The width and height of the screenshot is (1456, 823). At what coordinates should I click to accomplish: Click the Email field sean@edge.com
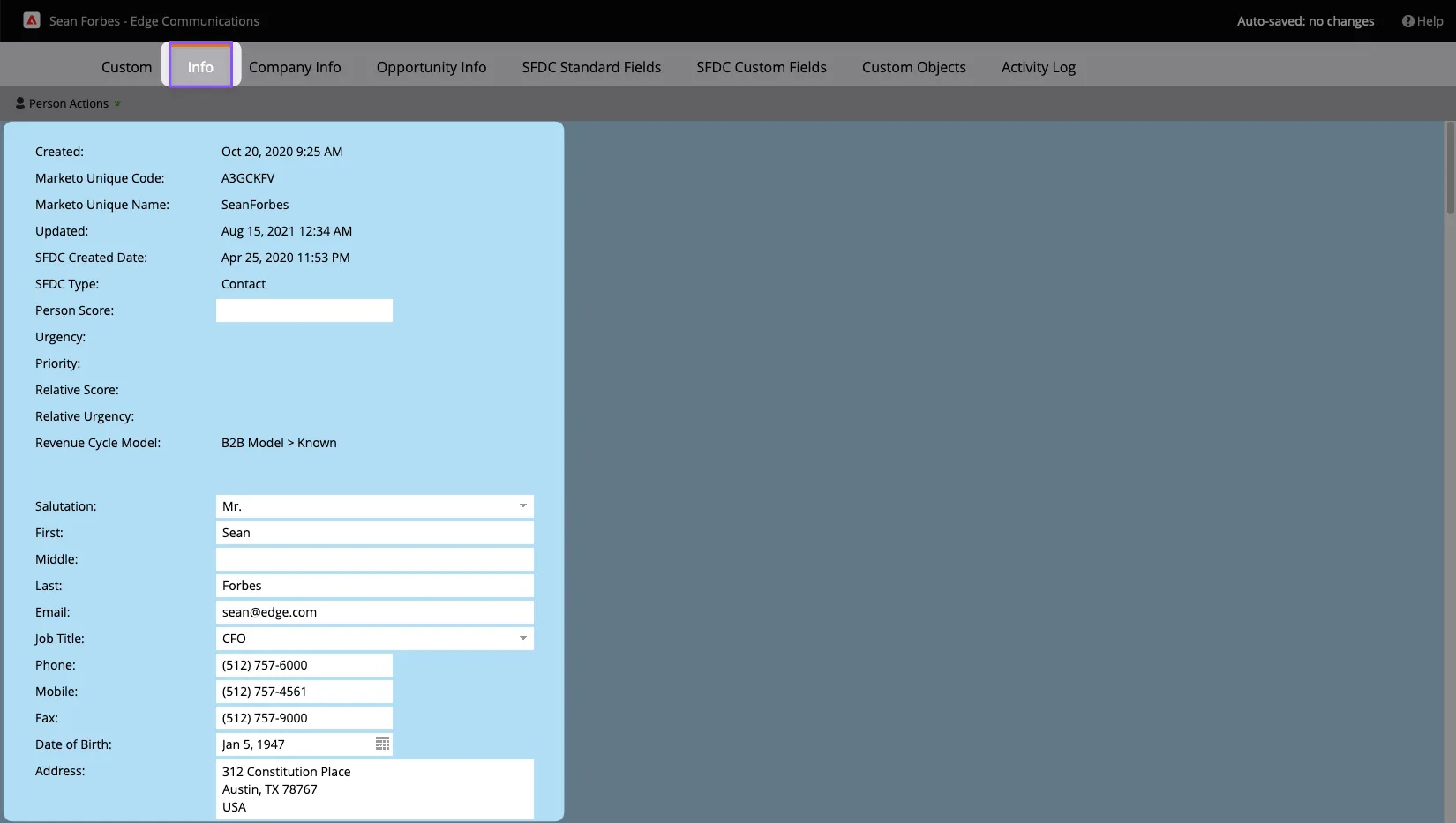375,612
